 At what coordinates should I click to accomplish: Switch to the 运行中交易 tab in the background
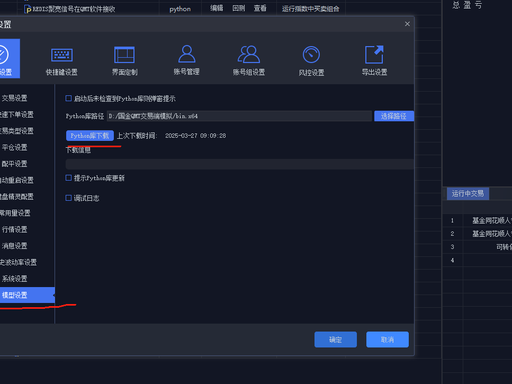(468, 194)
